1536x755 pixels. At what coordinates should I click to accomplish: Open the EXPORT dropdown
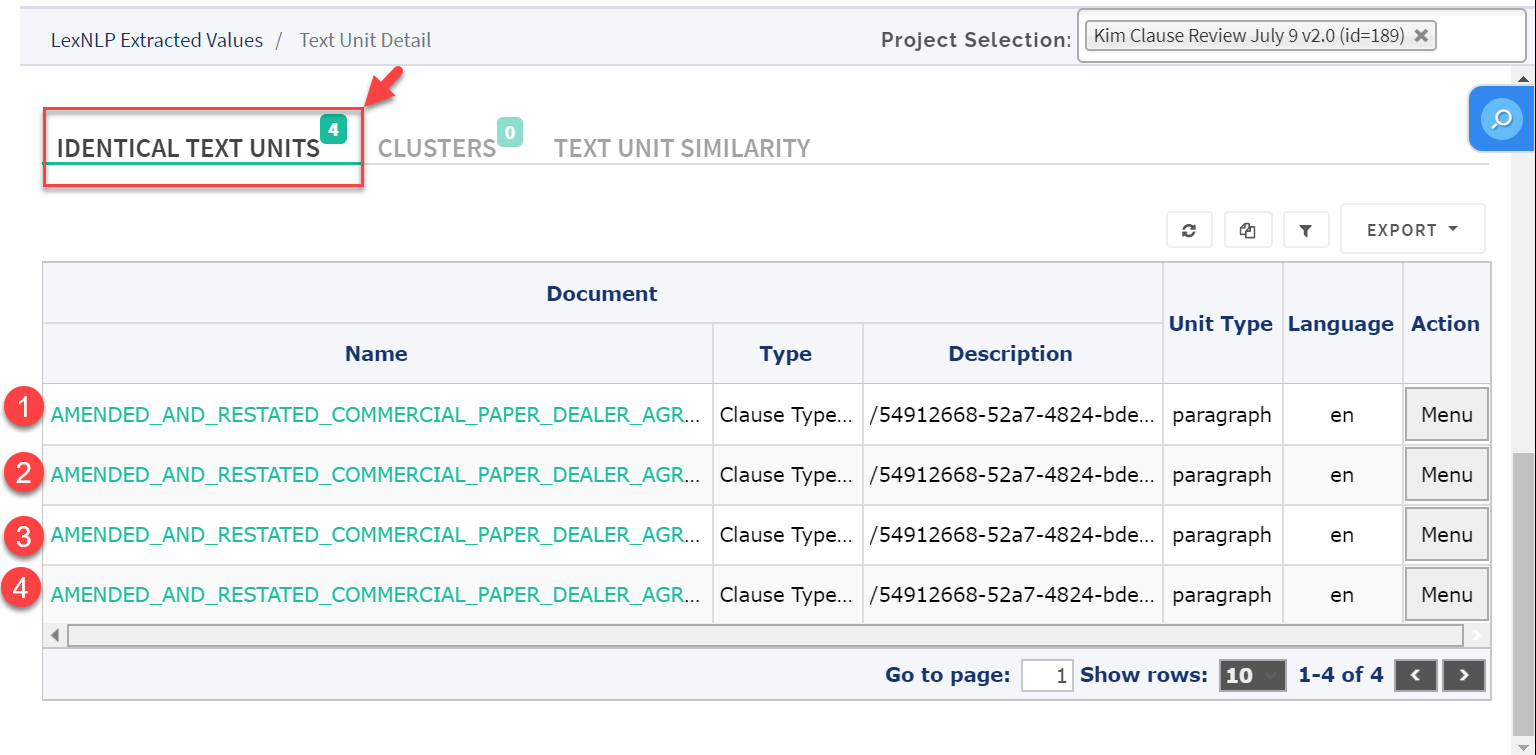1412,230
